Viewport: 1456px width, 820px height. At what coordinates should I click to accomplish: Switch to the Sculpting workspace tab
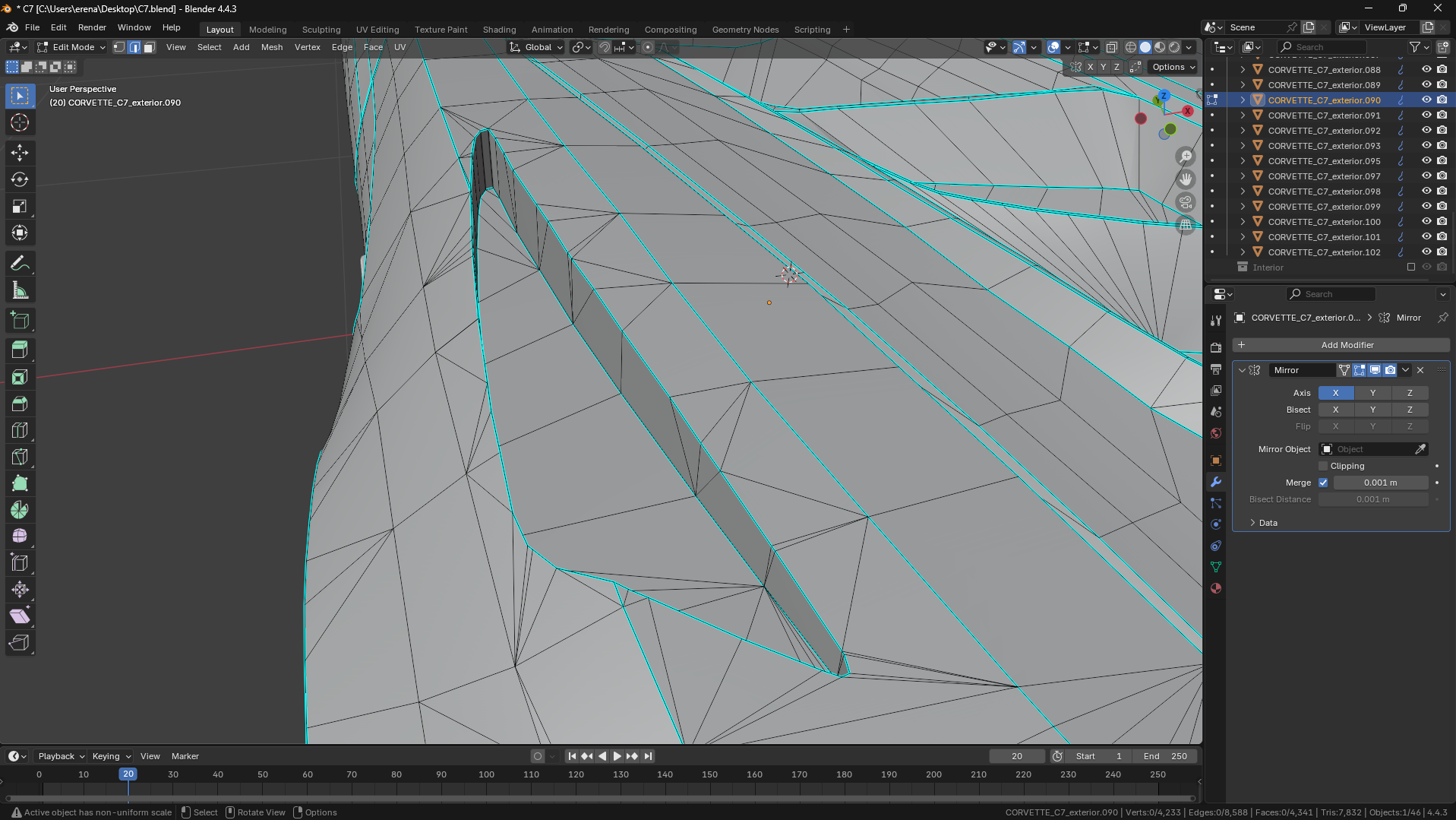point(321,30)
